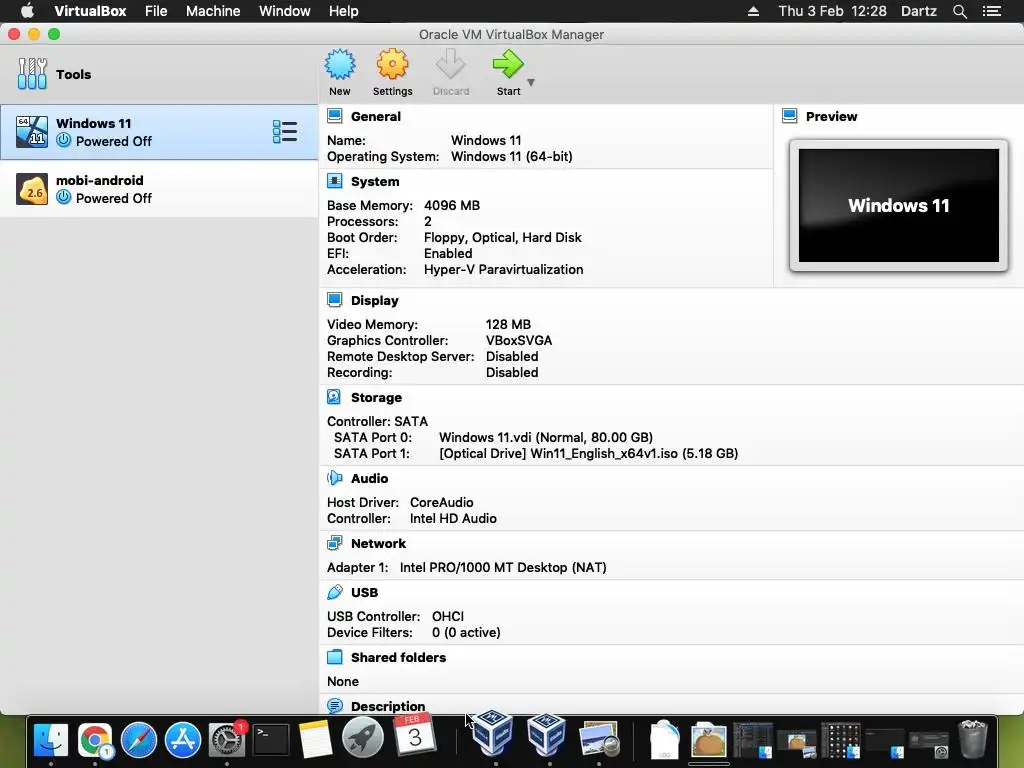The image size is (1024, 768).
Task: Click the 4096 MB base memory value
Action: [x=452, y=205]
